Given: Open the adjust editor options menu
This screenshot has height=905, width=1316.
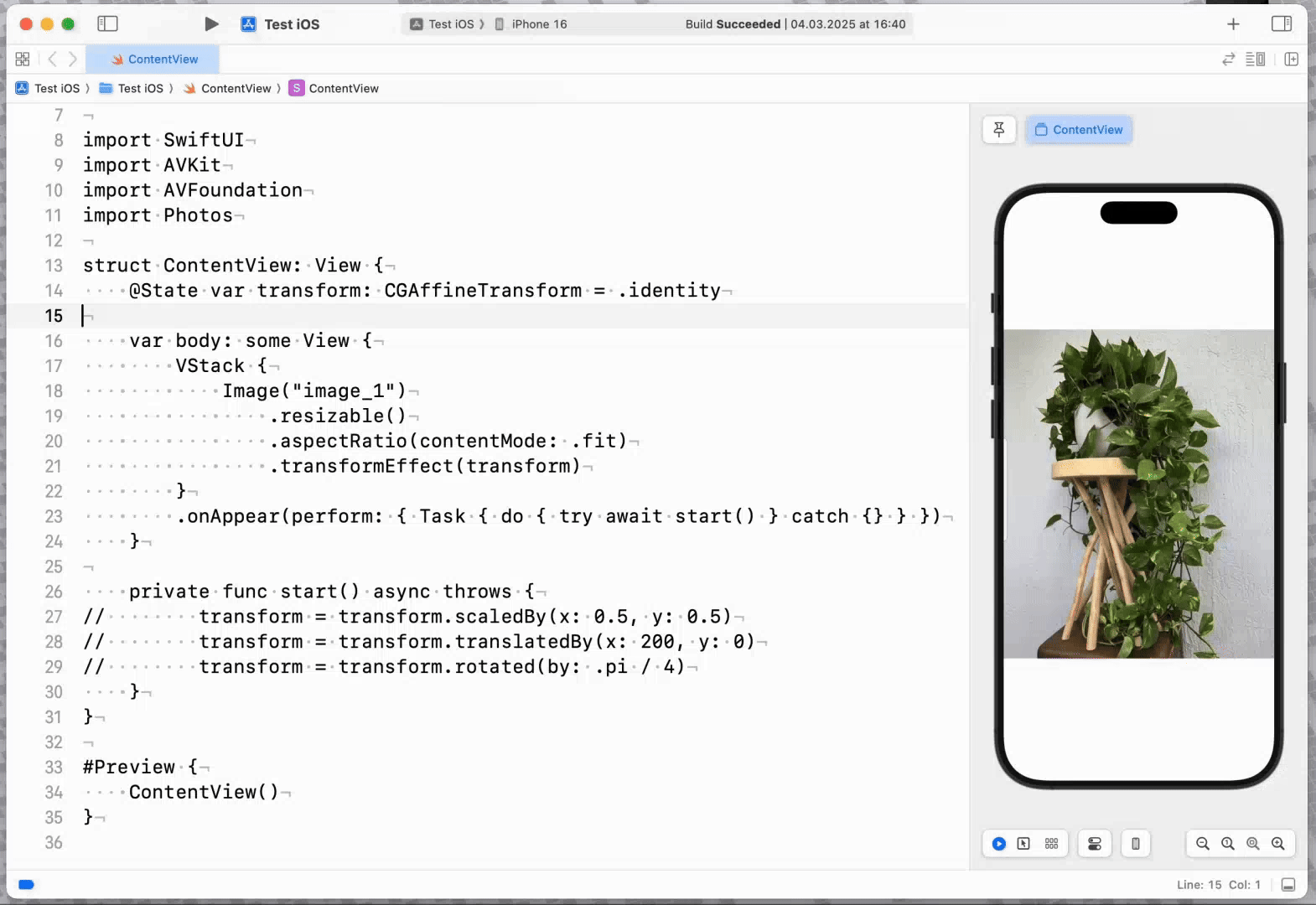Looking at the screenshot, I should [1255, 59].
